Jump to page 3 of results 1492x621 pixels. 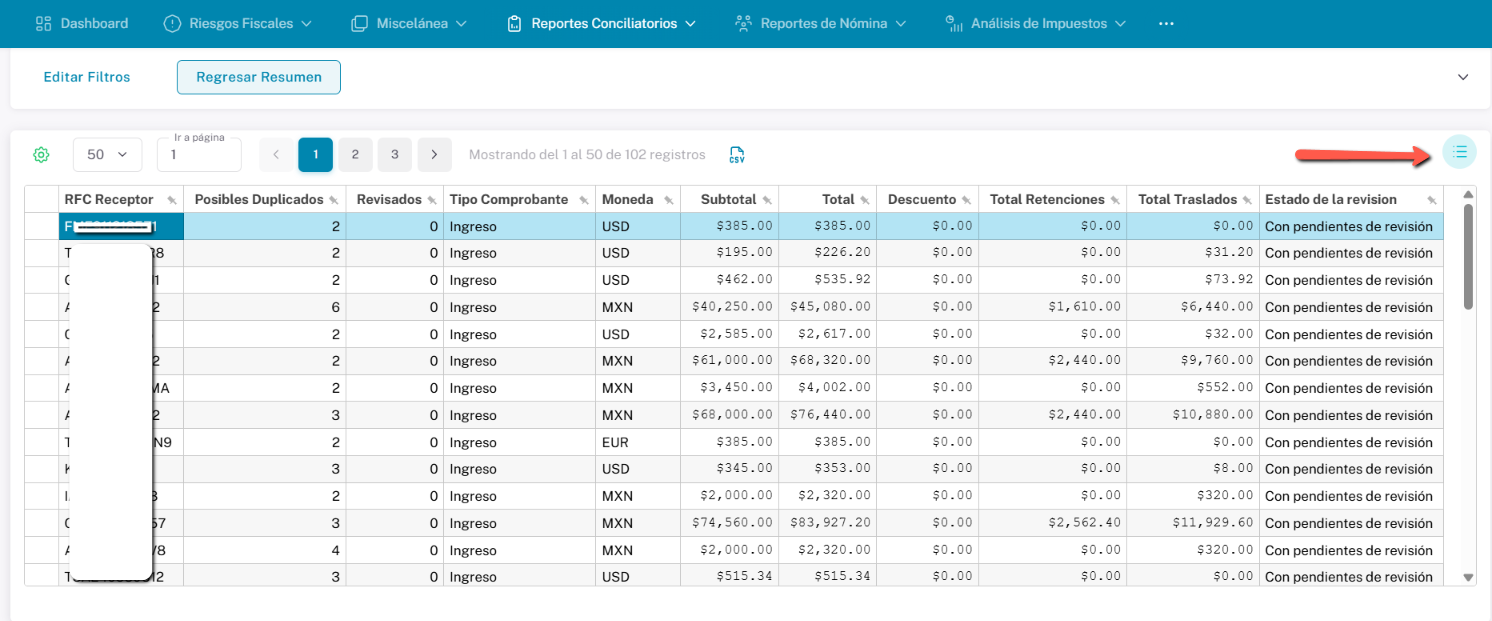395,155
